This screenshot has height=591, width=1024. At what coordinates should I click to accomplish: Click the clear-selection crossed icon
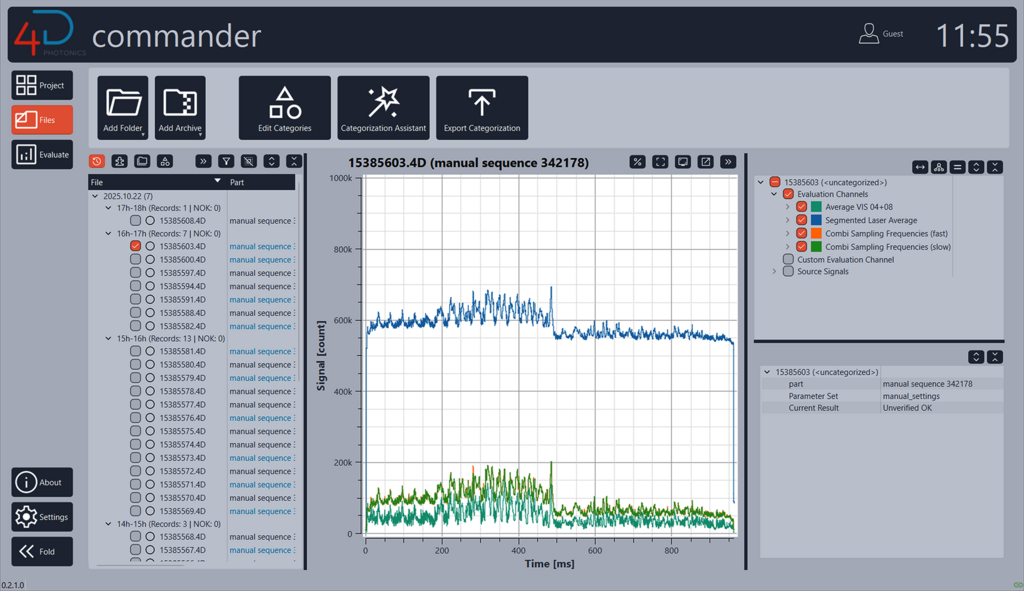[x=249, y=161]
